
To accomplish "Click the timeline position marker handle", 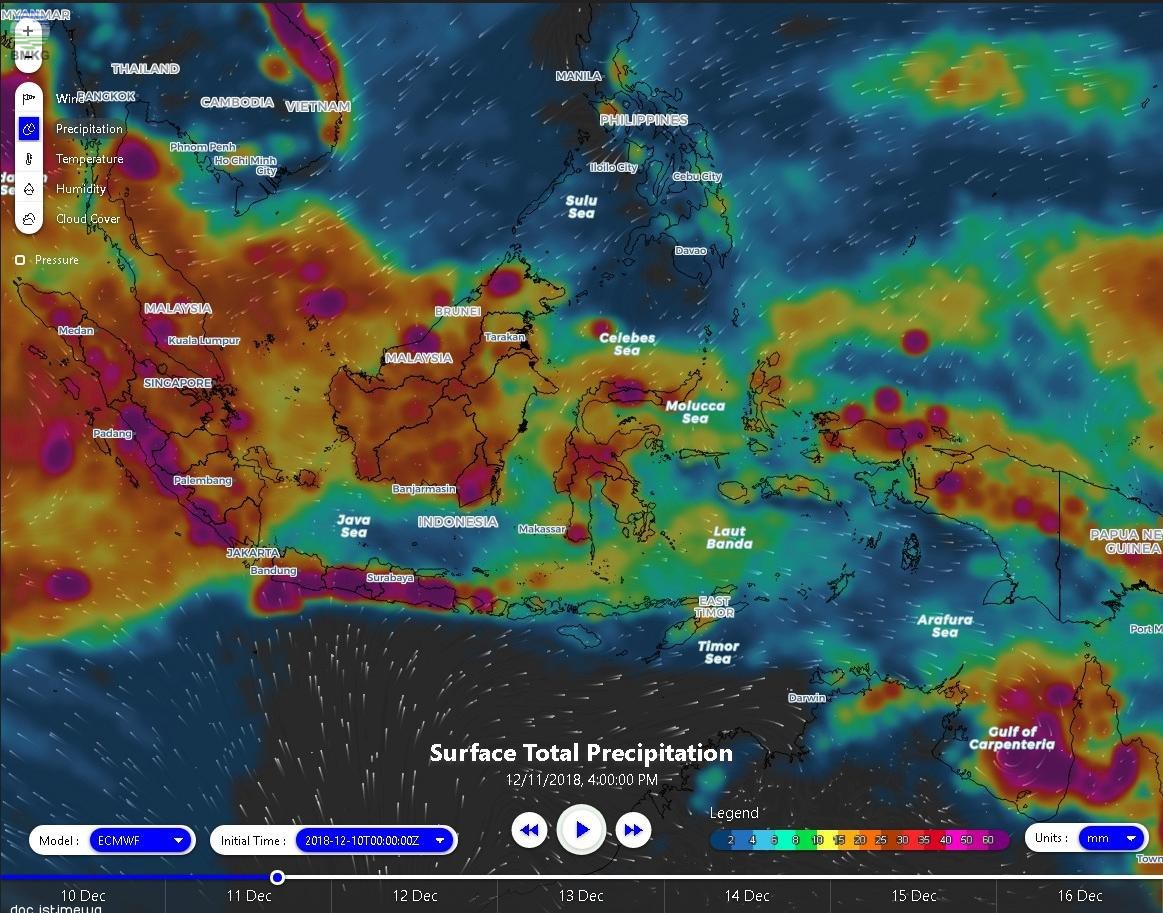I will [x=277, y=877].
